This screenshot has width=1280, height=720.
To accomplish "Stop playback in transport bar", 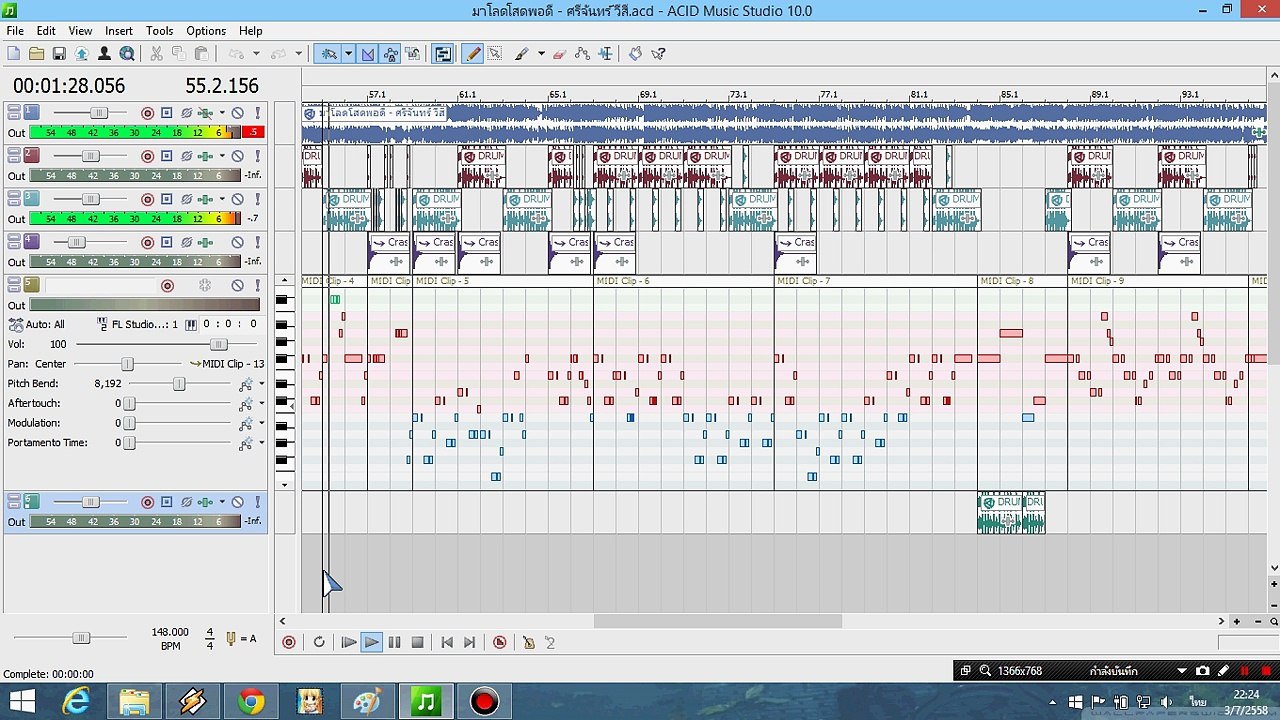I will [418, 642].
